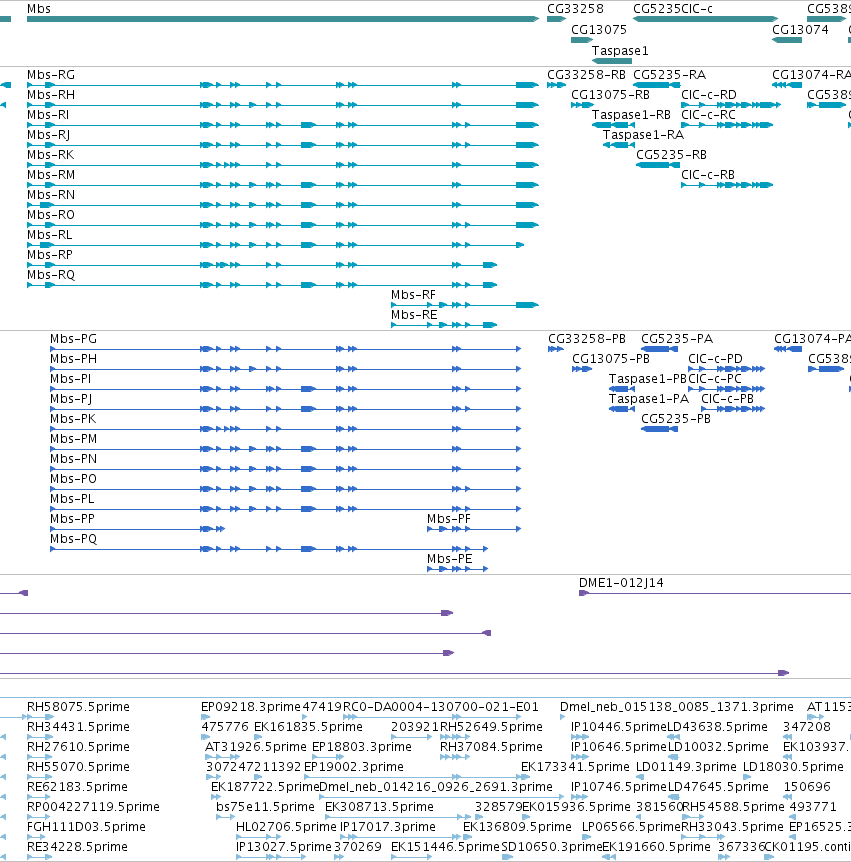Click the CG5235-RB transcript label
This screenshot has width=851, height=862.
click(x=671, y=155)
